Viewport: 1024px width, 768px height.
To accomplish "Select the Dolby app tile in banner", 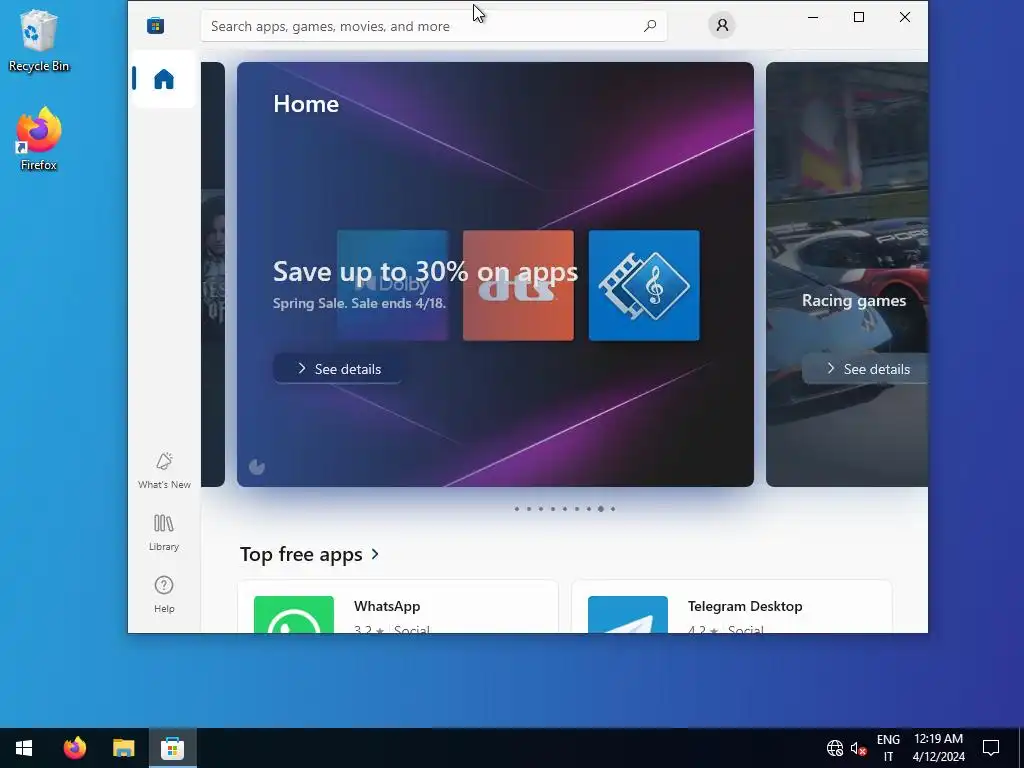I will coord(392,285).
